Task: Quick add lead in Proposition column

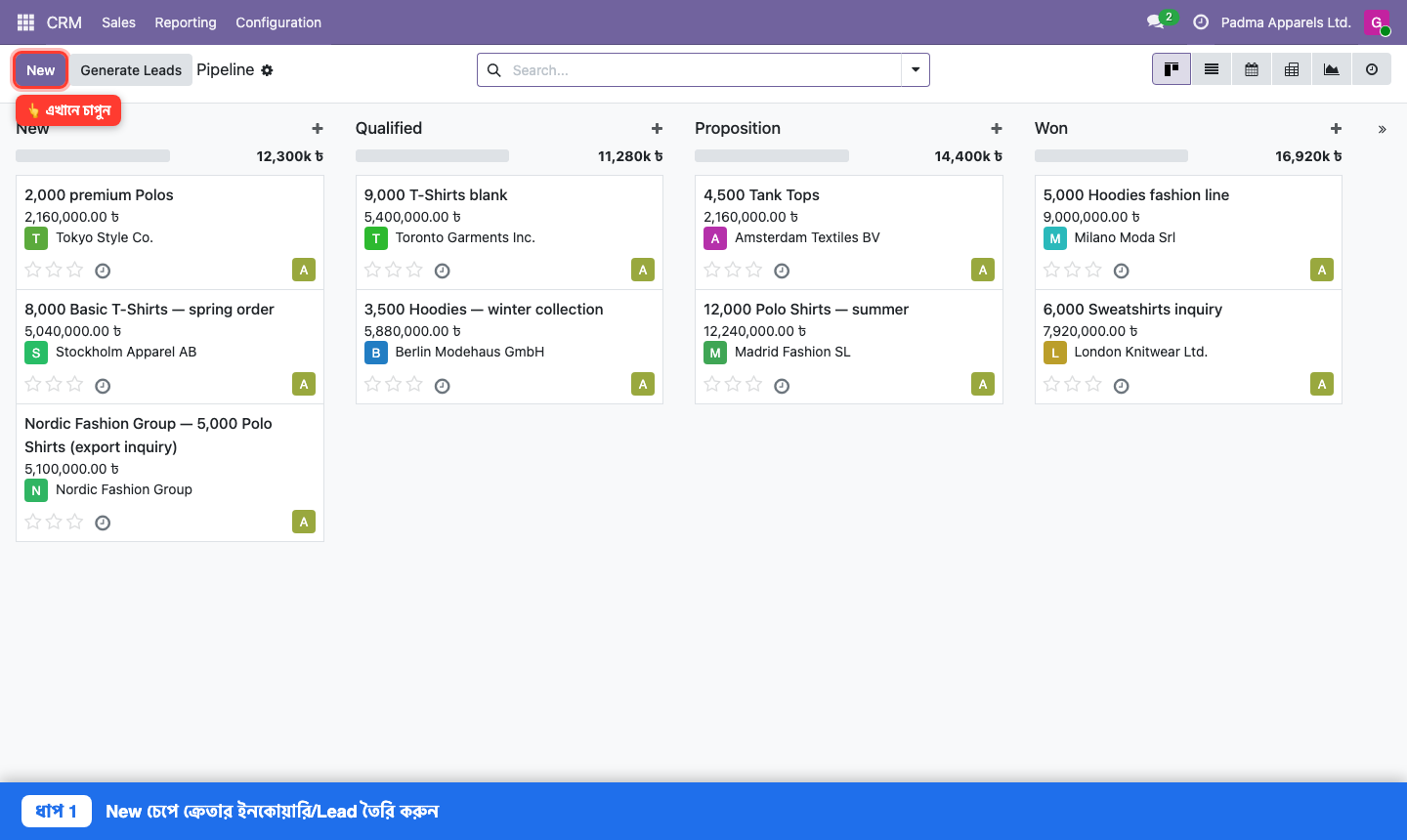Action: pyautogui.click(x=997, y=128)
